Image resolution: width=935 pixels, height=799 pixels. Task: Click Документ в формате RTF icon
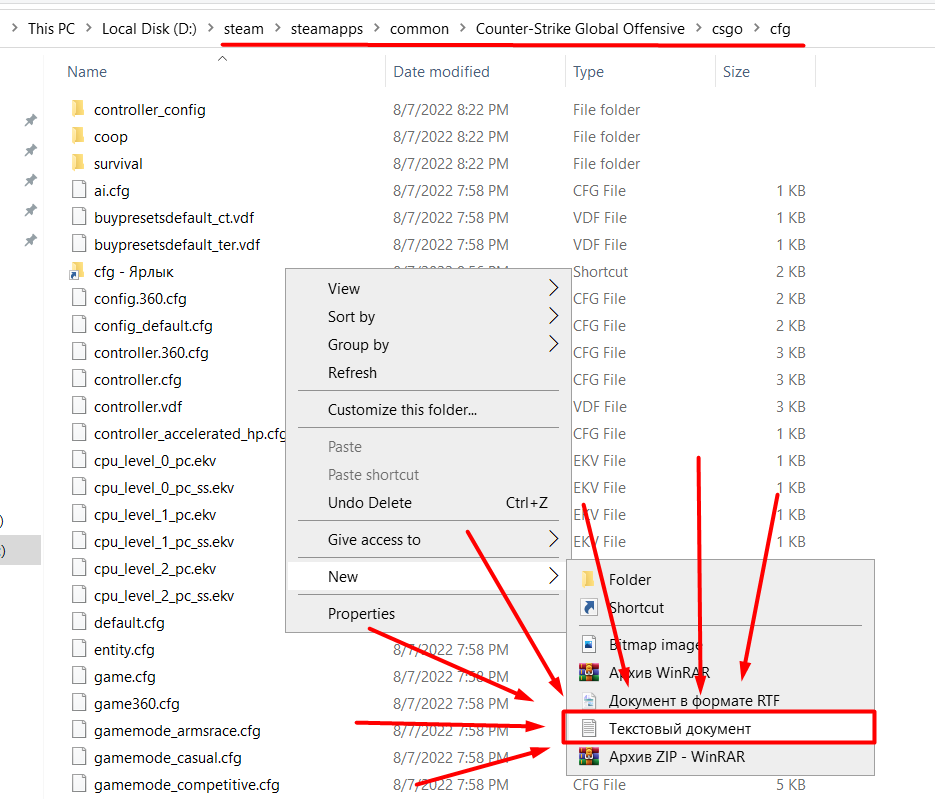[589, 700]
